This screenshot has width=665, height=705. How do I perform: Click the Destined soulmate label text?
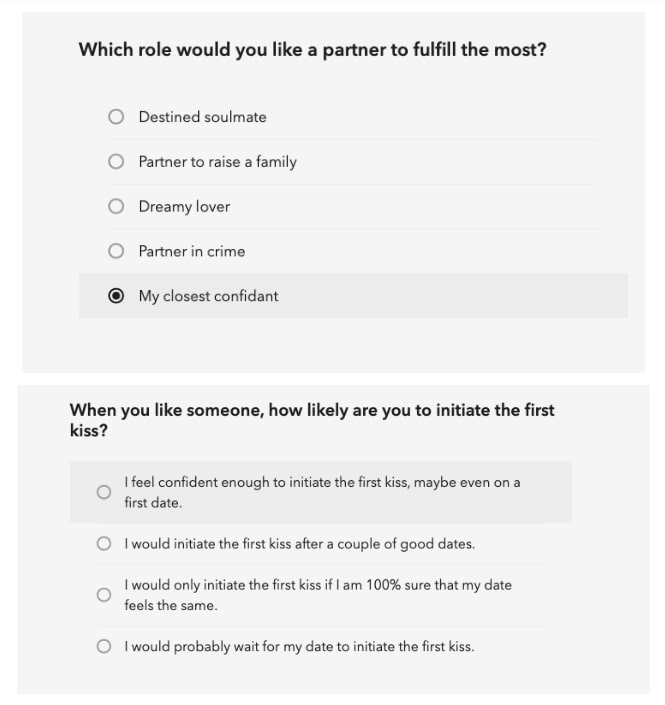pyautogui.click(x=203, y=117)
